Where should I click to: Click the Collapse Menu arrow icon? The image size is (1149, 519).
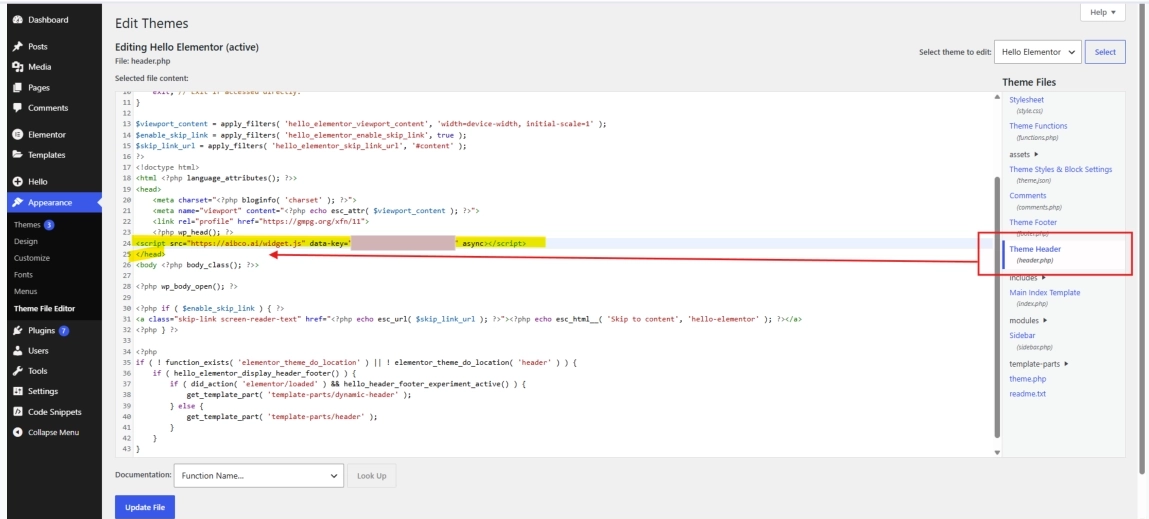[x=18, y=432]
